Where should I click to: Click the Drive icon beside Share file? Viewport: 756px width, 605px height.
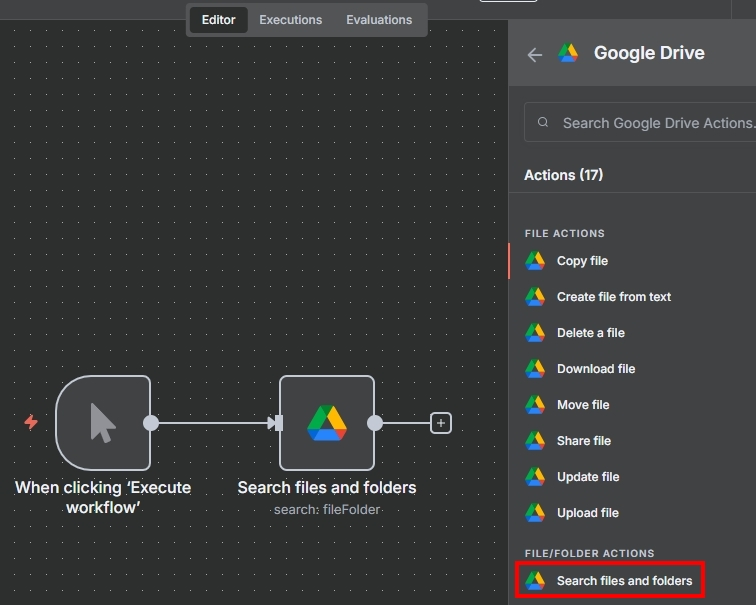click(x=535, y=441)
